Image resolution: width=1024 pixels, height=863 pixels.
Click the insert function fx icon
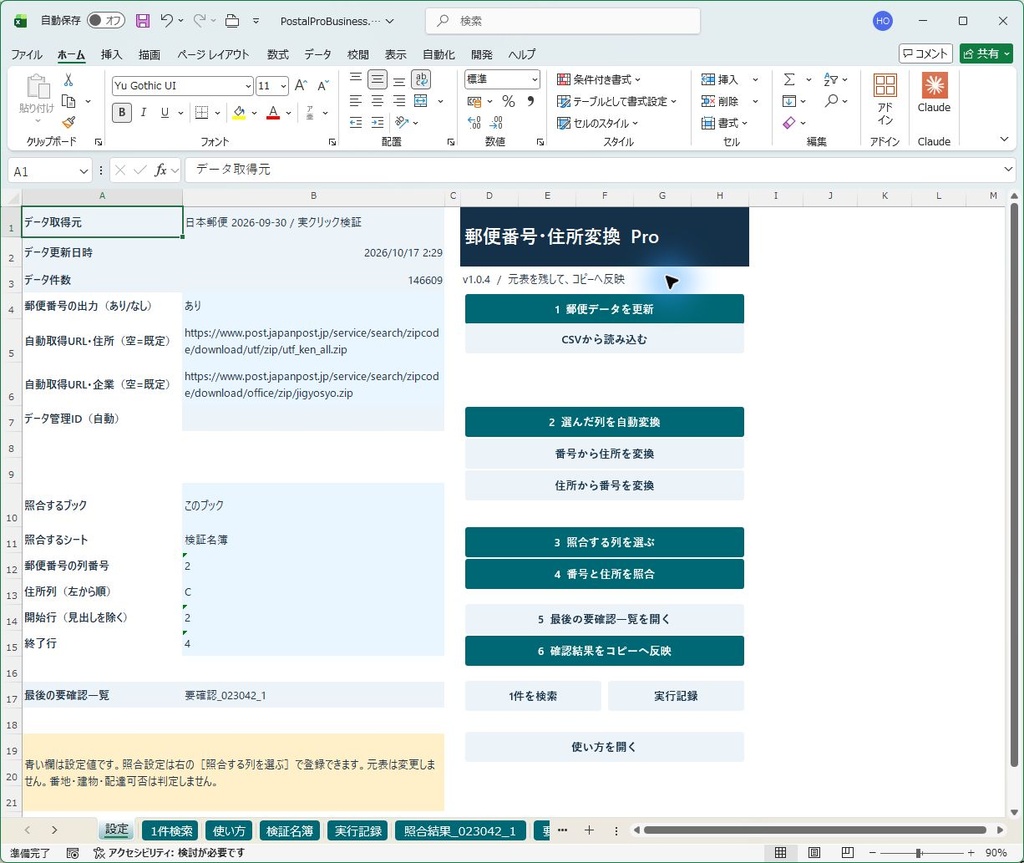pyautogui.click(x=160, y=171)
